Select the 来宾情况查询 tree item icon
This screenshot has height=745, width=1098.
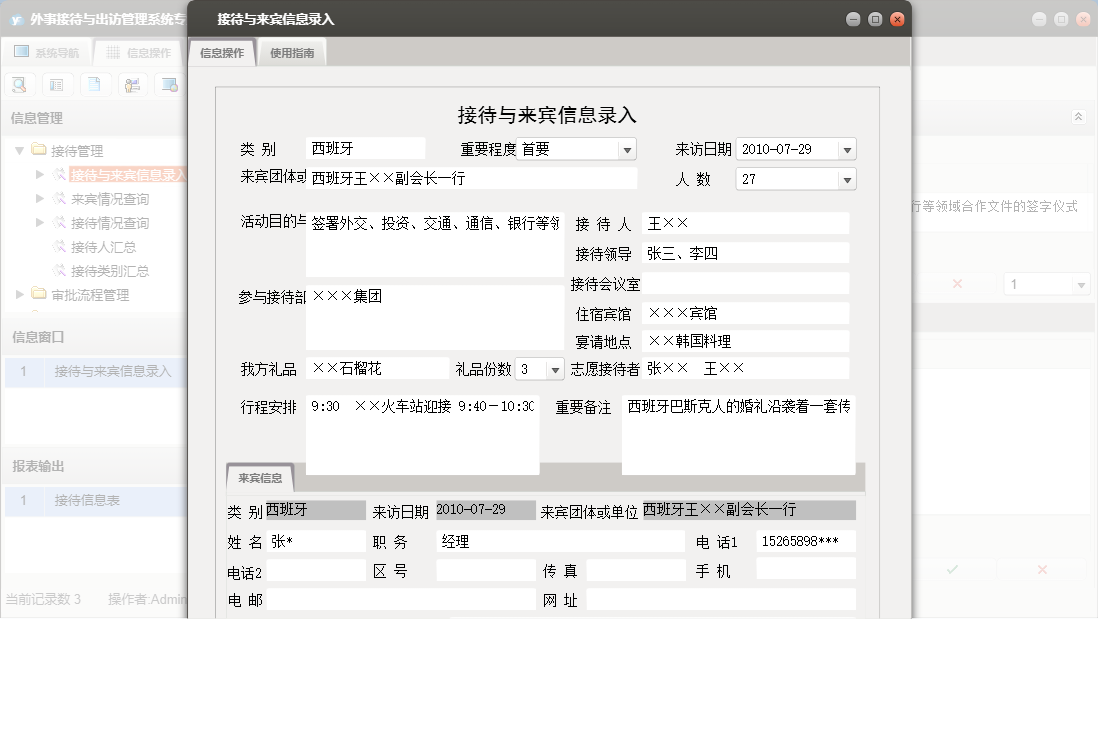pos(62,199)
